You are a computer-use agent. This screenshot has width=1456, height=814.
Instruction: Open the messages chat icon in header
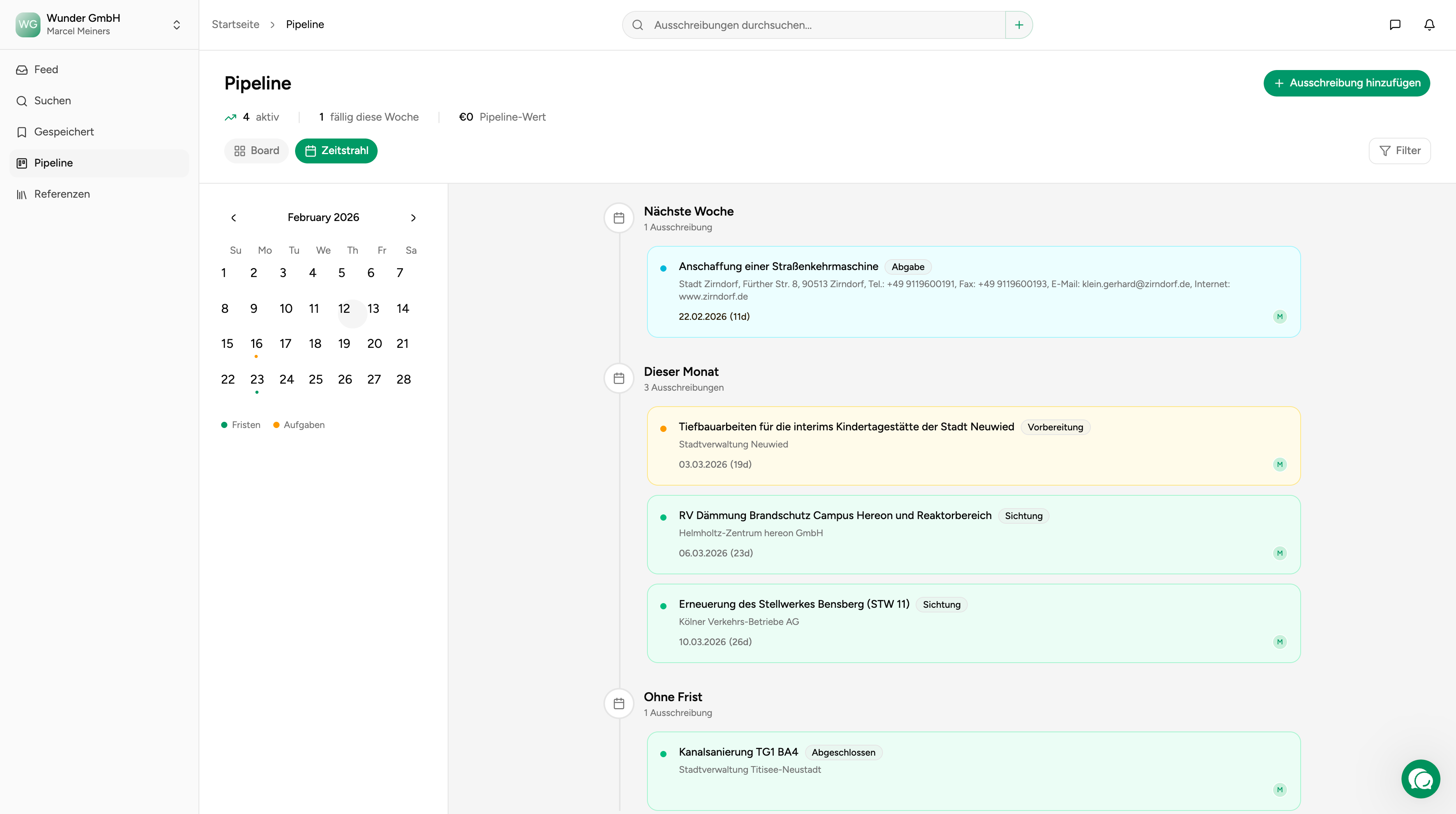click(1394, 25)
